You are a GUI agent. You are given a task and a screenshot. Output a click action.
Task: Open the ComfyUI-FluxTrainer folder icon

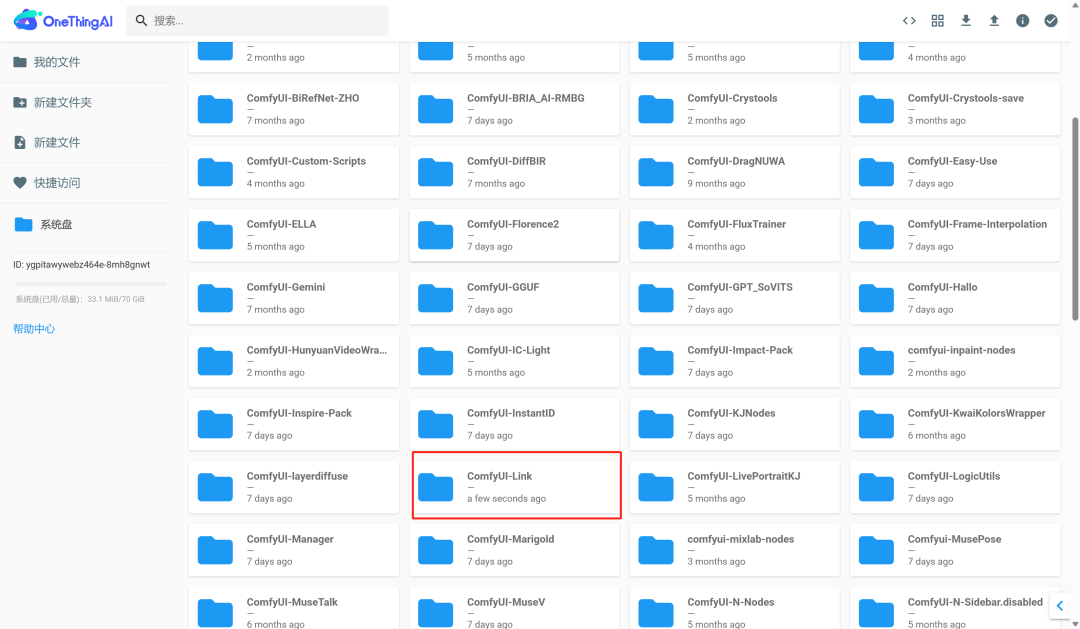[x=656, y=235]
